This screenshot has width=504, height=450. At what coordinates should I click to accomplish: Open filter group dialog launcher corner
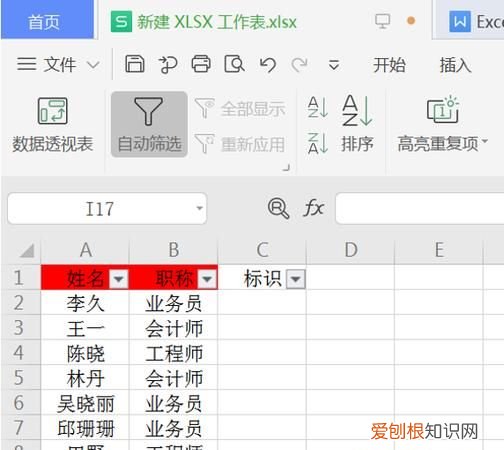coord(286,167)
